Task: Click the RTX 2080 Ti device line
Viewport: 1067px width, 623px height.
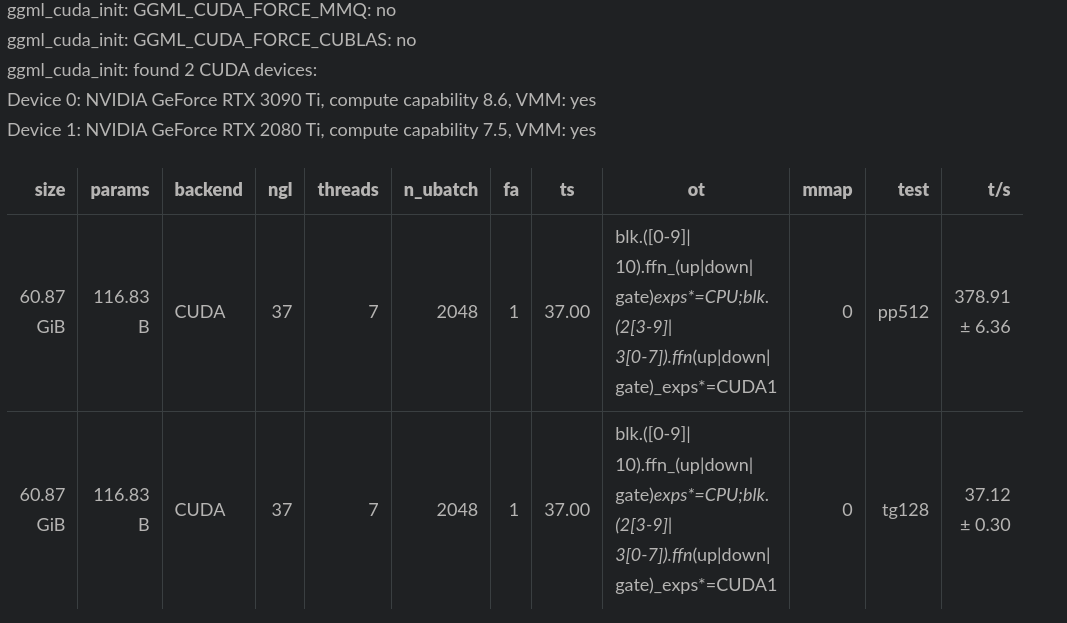Action: (301, 130)
